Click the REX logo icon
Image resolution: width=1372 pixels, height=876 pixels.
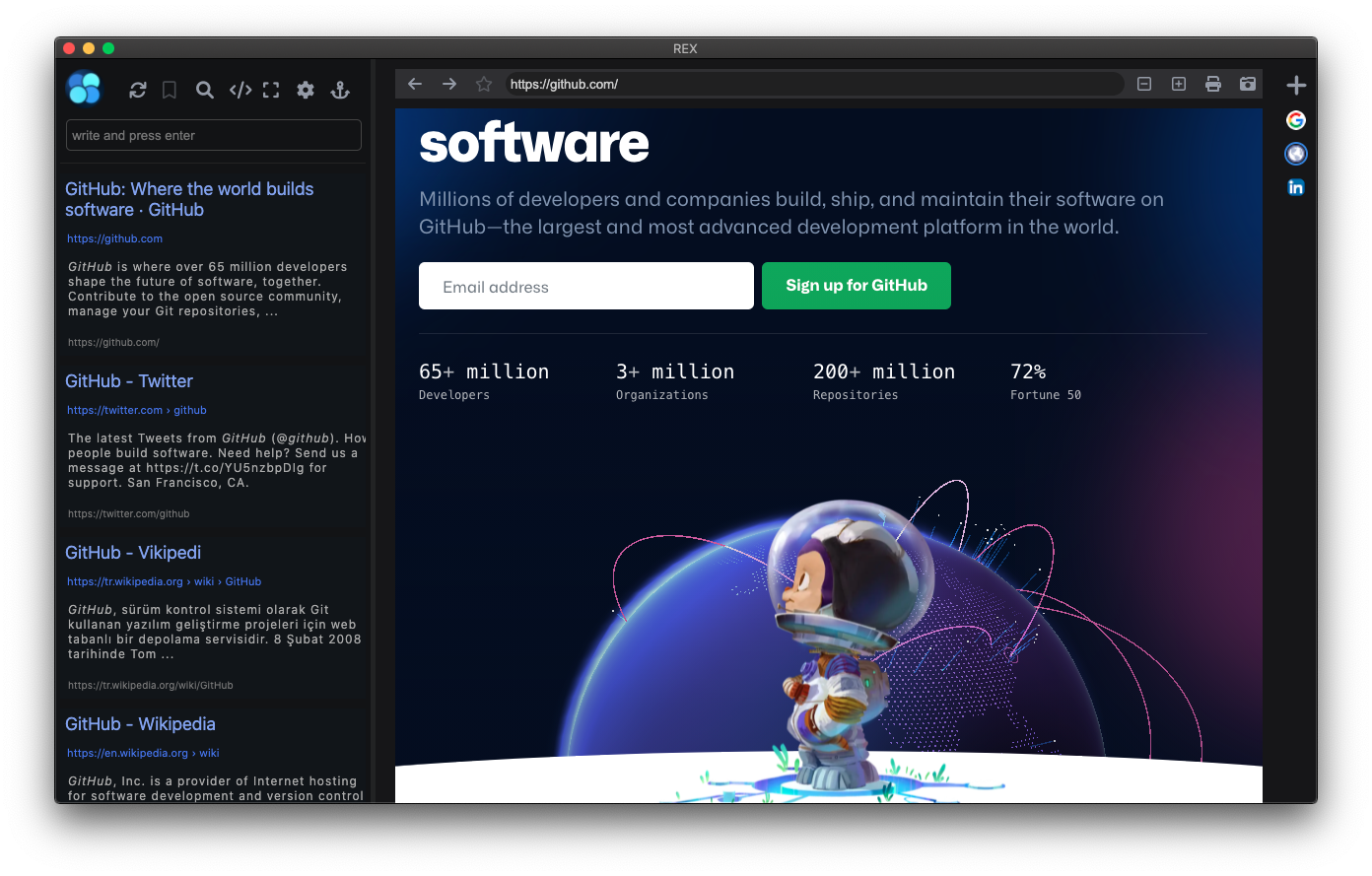coord(84,89)
